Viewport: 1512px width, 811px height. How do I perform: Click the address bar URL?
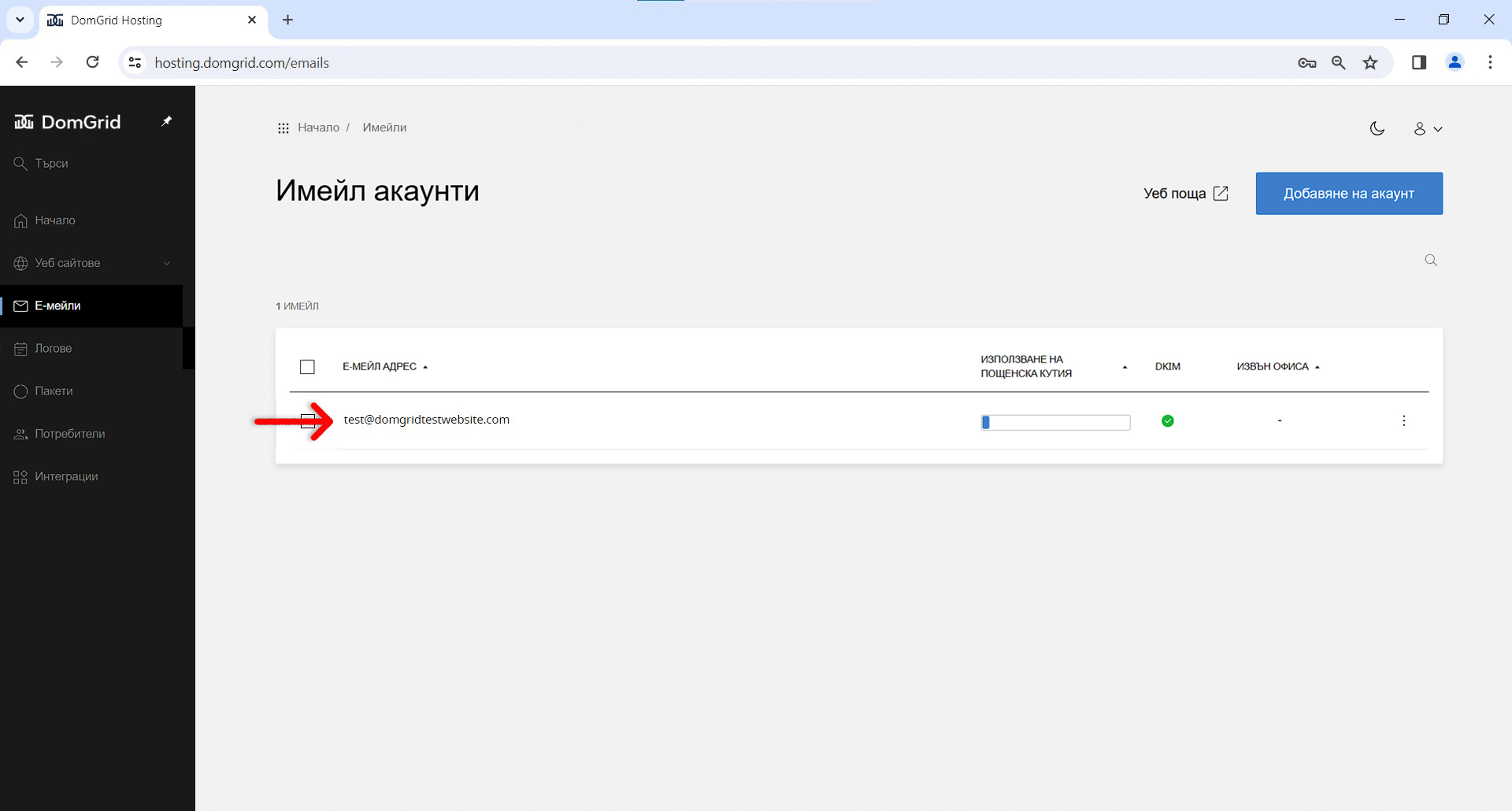pos(242,63)
